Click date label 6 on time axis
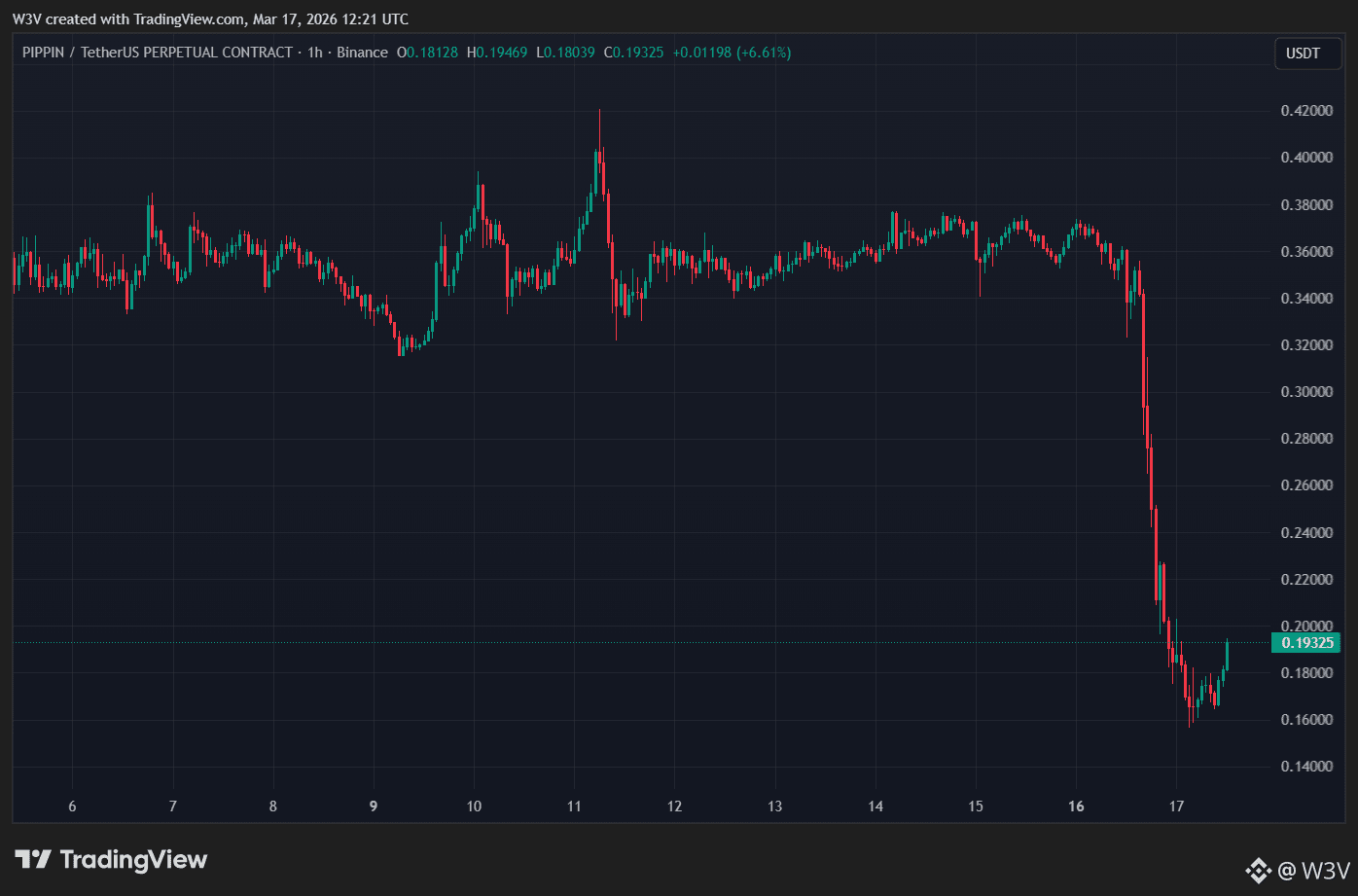 (x=72, y=806)
